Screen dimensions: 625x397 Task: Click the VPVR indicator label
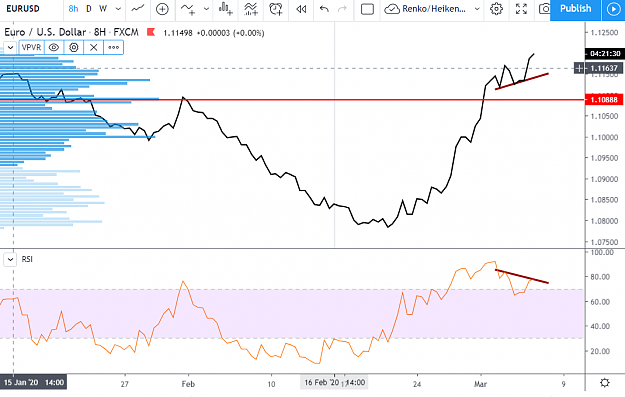click(31, 47)
